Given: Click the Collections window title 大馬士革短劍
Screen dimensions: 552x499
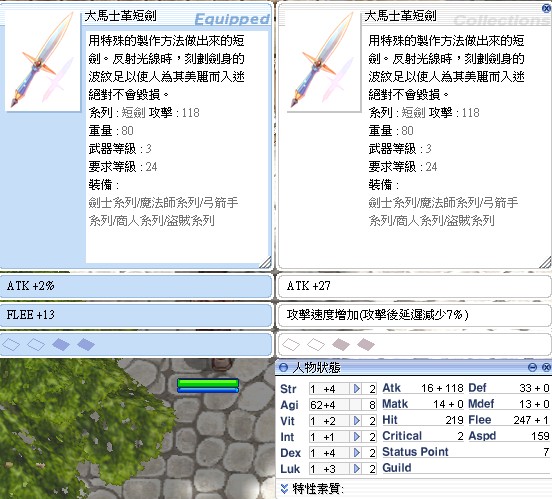Looking at the screenshot, I should [x=401, y=15].
